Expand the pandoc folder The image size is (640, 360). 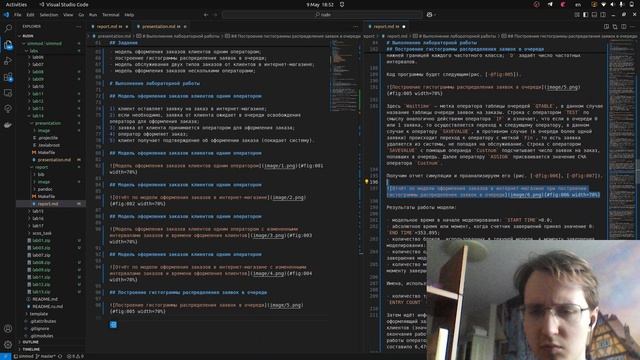45,189
